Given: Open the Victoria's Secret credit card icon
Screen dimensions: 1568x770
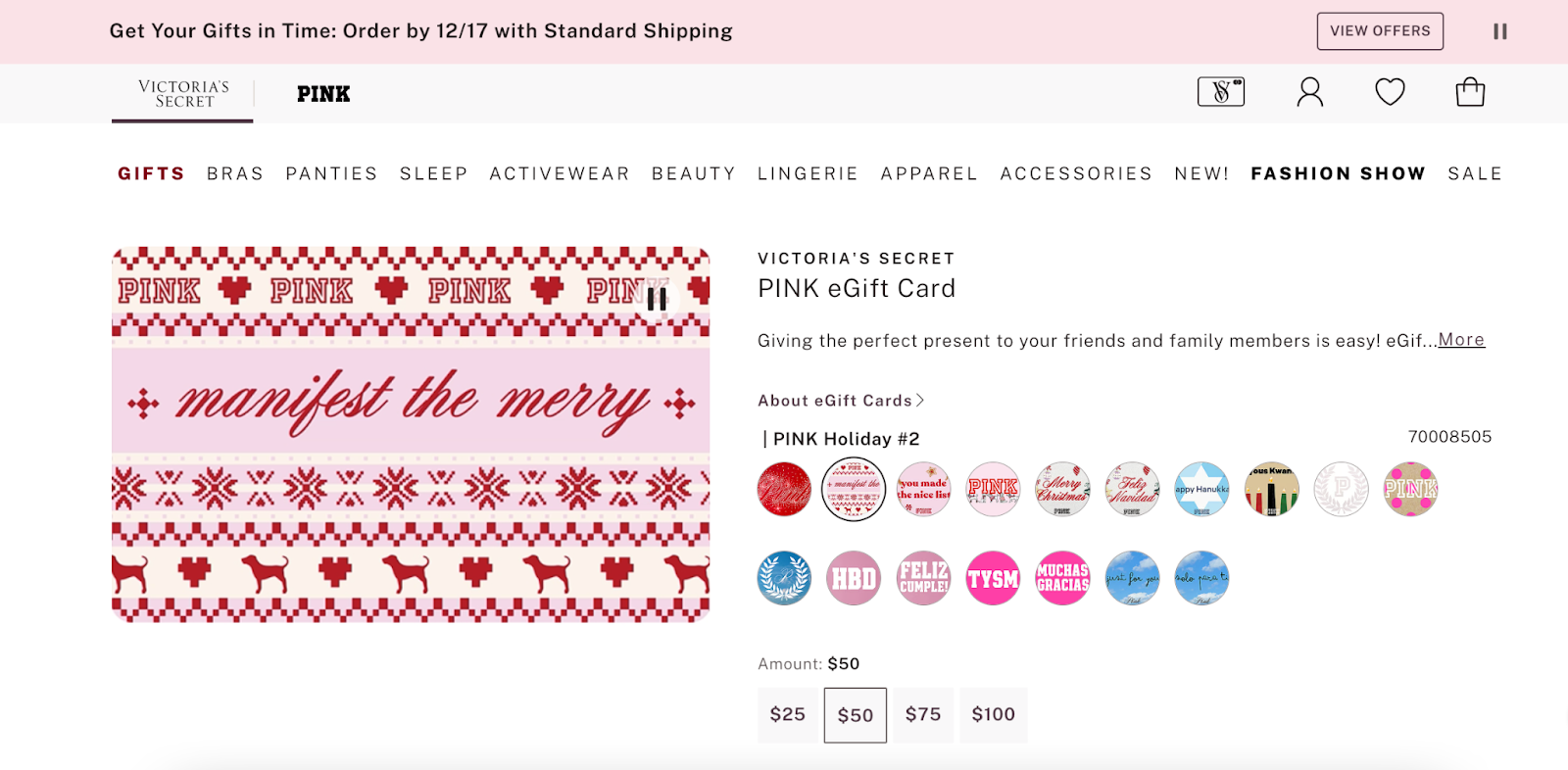Looking at the screenshot, I should [1221, 92].
